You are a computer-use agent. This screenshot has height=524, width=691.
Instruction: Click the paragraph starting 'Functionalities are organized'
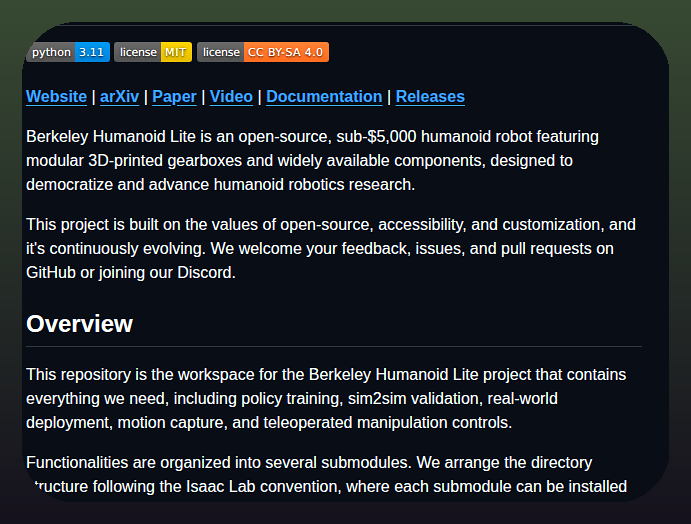click(x=327, y=475)
